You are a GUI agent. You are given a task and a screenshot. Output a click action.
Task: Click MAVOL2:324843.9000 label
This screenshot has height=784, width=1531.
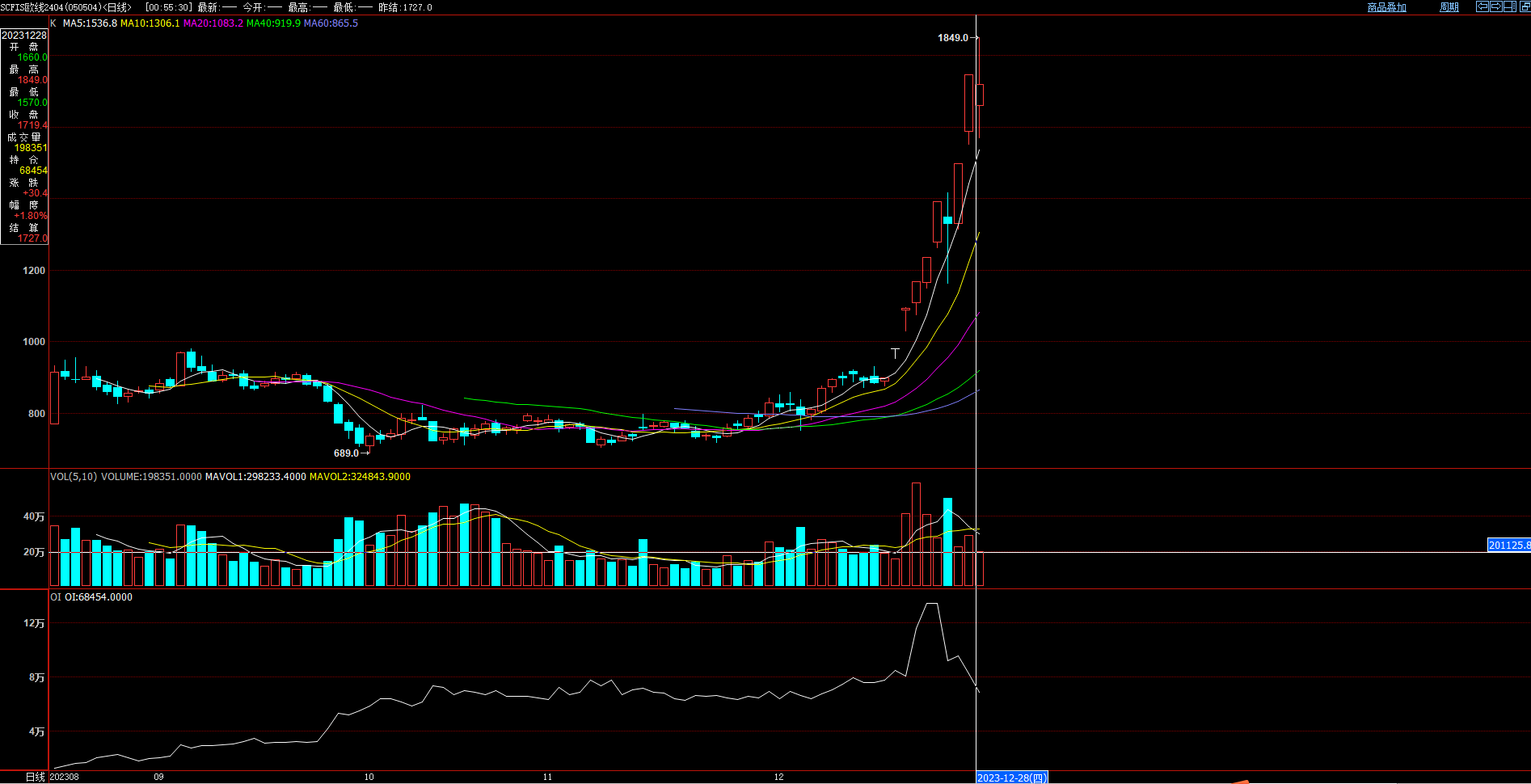coord(360,477)
